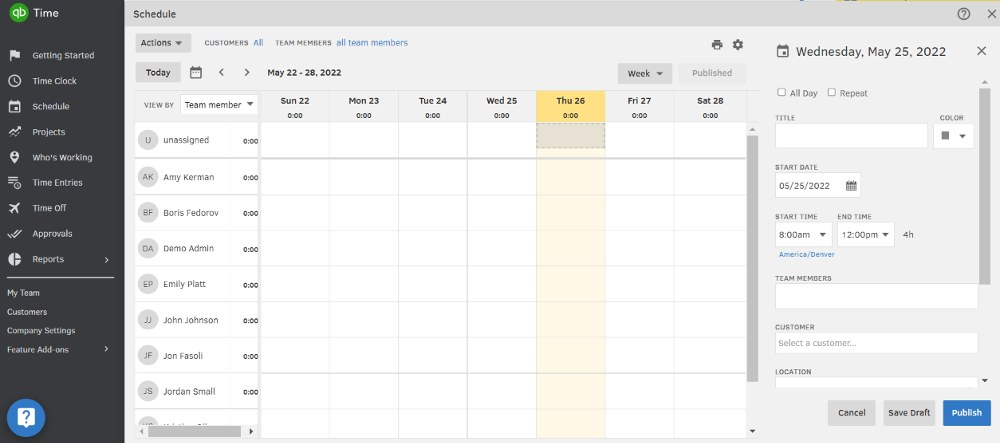Image resolution: width=1000 pixels, height=443 pixels.
Task: Open schedule settings gear icon
Action: (738, 45)
